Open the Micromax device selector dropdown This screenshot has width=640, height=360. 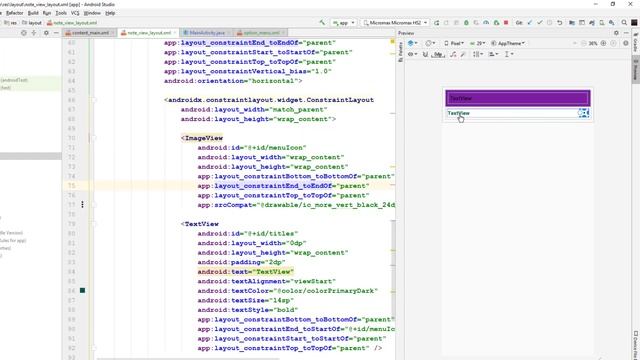pyautogui.click(x=395, y=23)
